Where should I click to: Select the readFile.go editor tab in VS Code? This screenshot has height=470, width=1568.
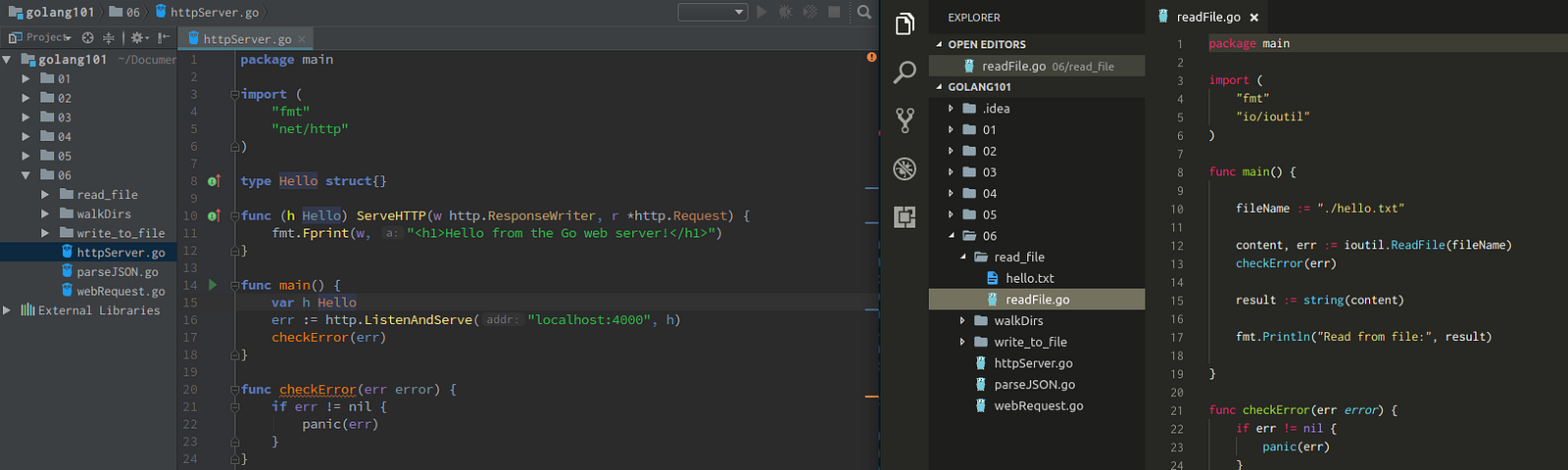tap(1208, 17)
